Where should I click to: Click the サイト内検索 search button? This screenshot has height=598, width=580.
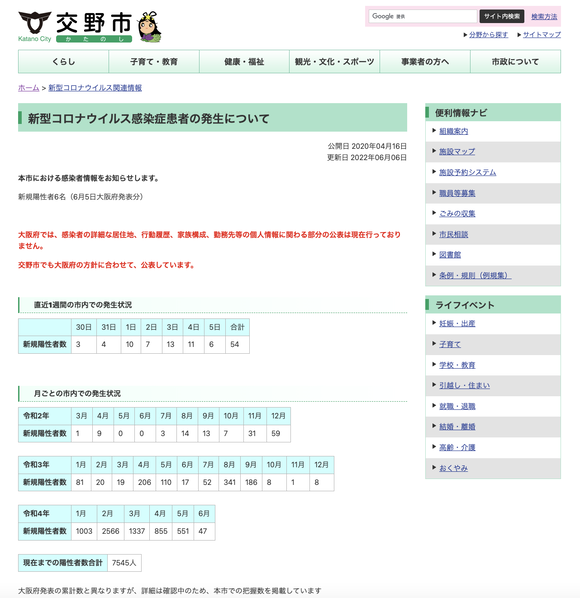click(501, 16)
